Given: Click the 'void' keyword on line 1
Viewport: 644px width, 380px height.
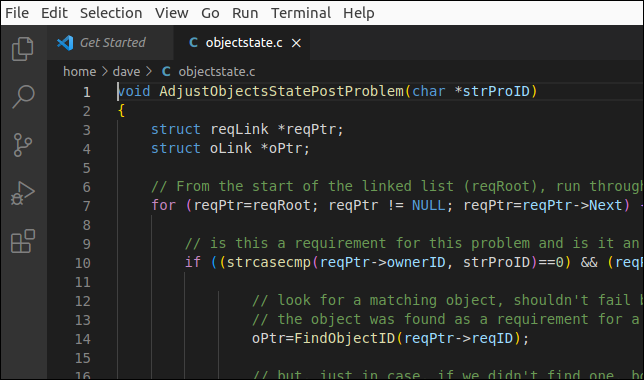Looking at the screenshot, I should point(134,91).
